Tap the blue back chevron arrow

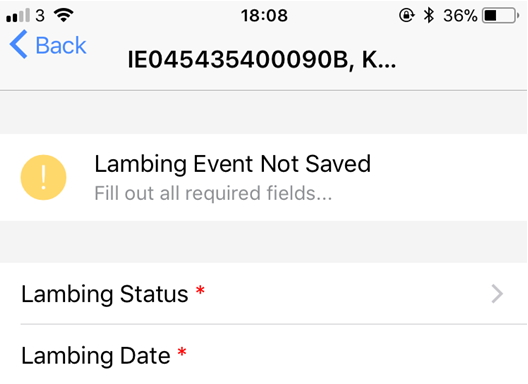(x=18, y=44)
